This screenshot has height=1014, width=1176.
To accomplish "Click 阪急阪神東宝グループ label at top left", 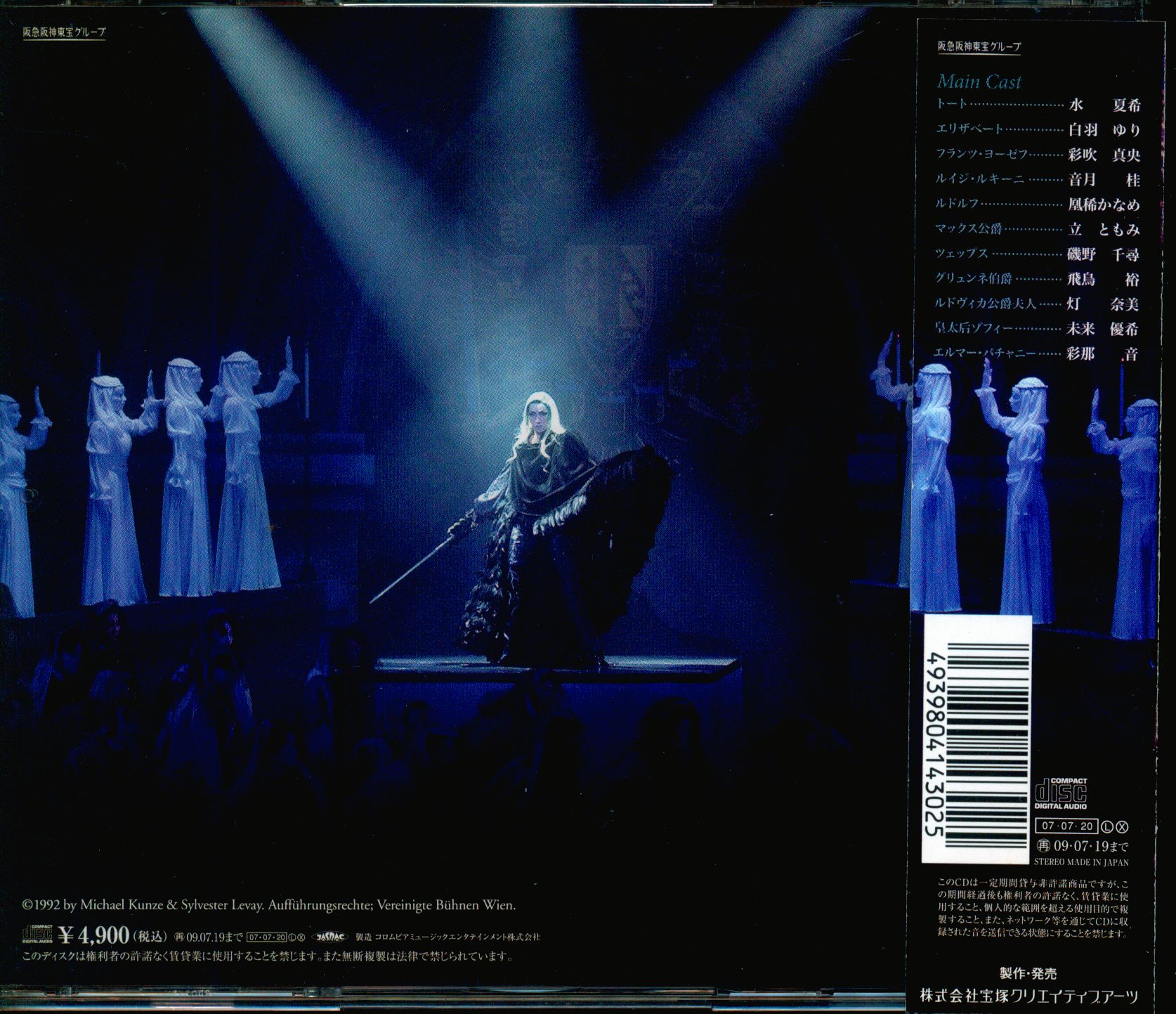I will 64,32.
